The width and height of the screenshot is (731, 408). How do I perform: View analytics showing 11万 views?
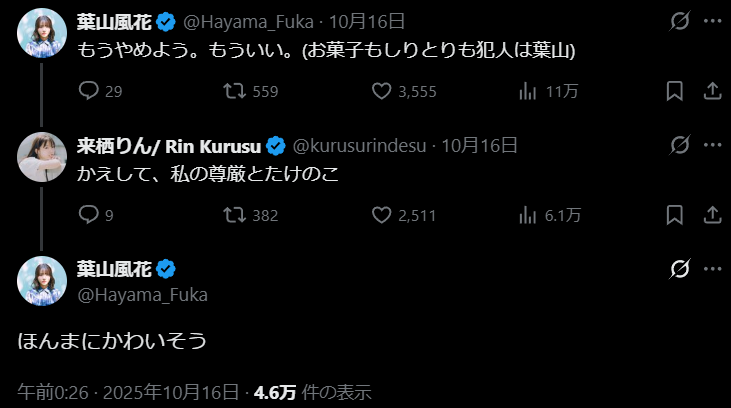tap(529, 91)
